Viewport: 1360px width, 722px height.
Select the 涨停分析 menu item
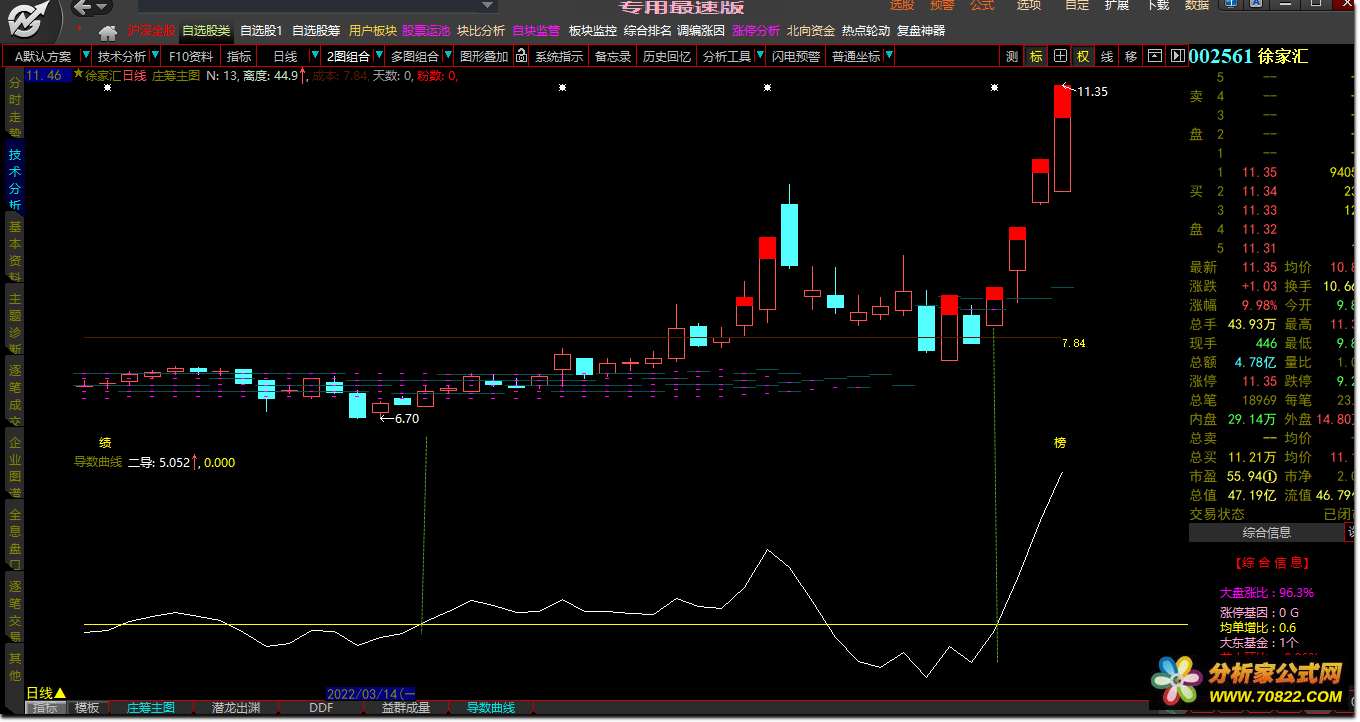pos(755,31)
